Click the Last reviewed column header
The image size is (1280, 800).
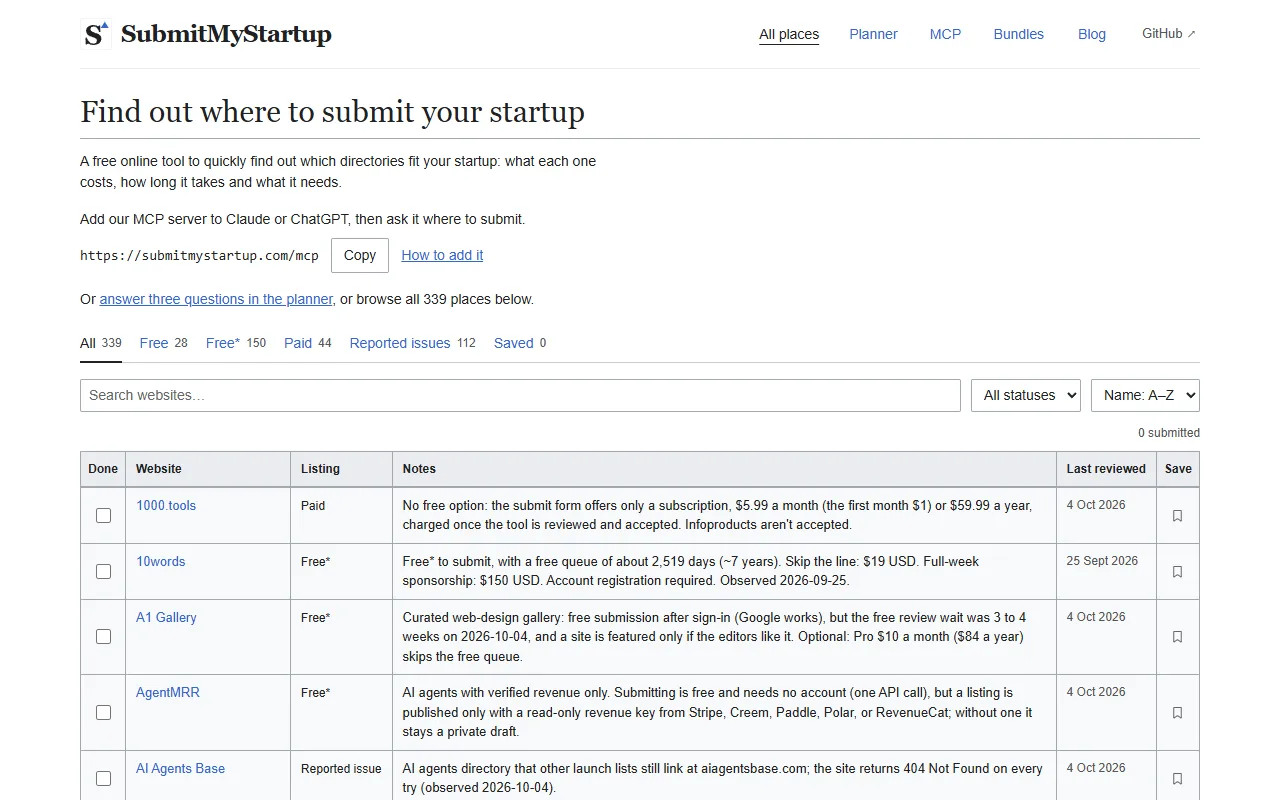click(x=1106, y=469)
